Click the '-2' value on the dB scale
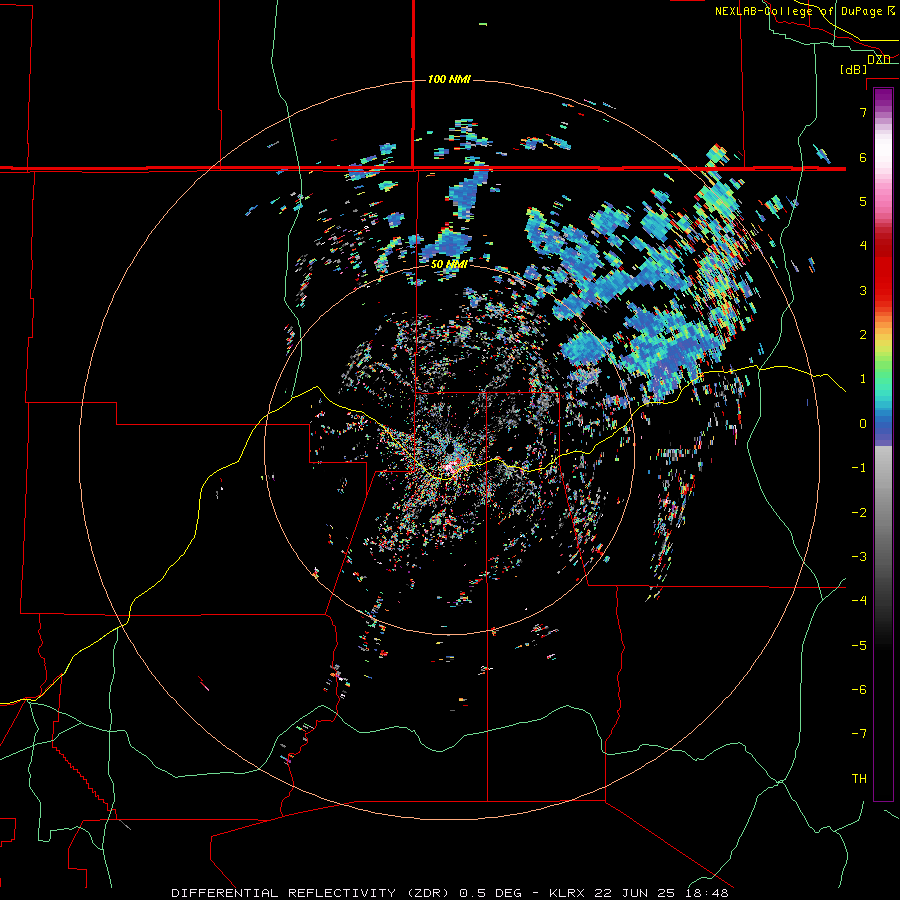Image resolution: width=900 pixels, height=900 pixels. point(859,513)
